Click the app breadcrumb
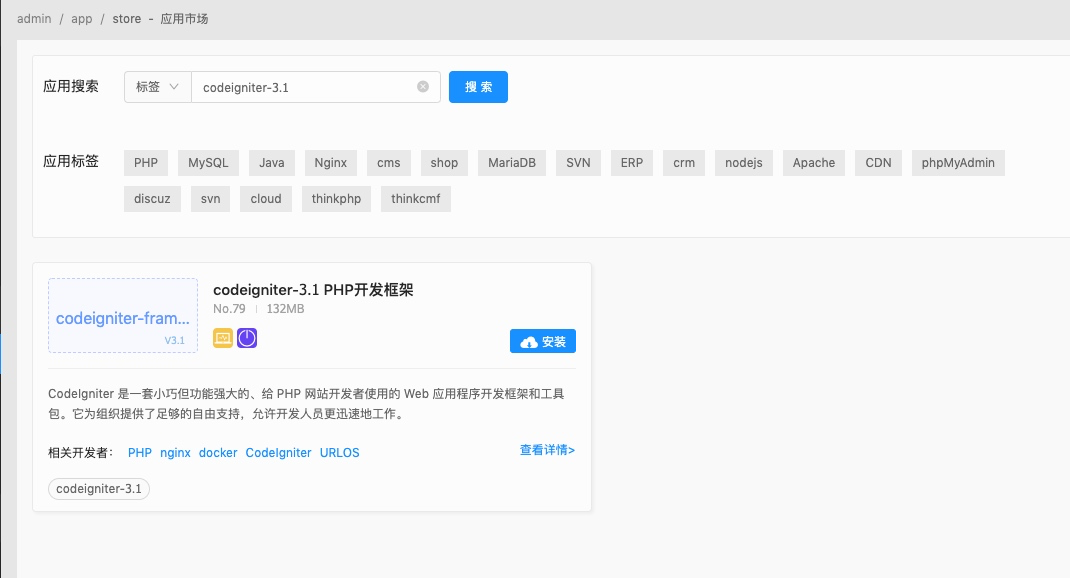Image resolution: width=1070 pixels, height=578 pixels. [82, 18]
